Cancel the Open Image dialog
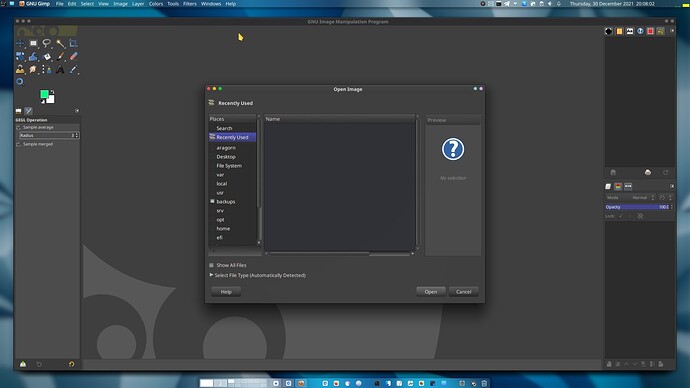The height and width of the screenshot is (388, 690). (x=463, y=292)
